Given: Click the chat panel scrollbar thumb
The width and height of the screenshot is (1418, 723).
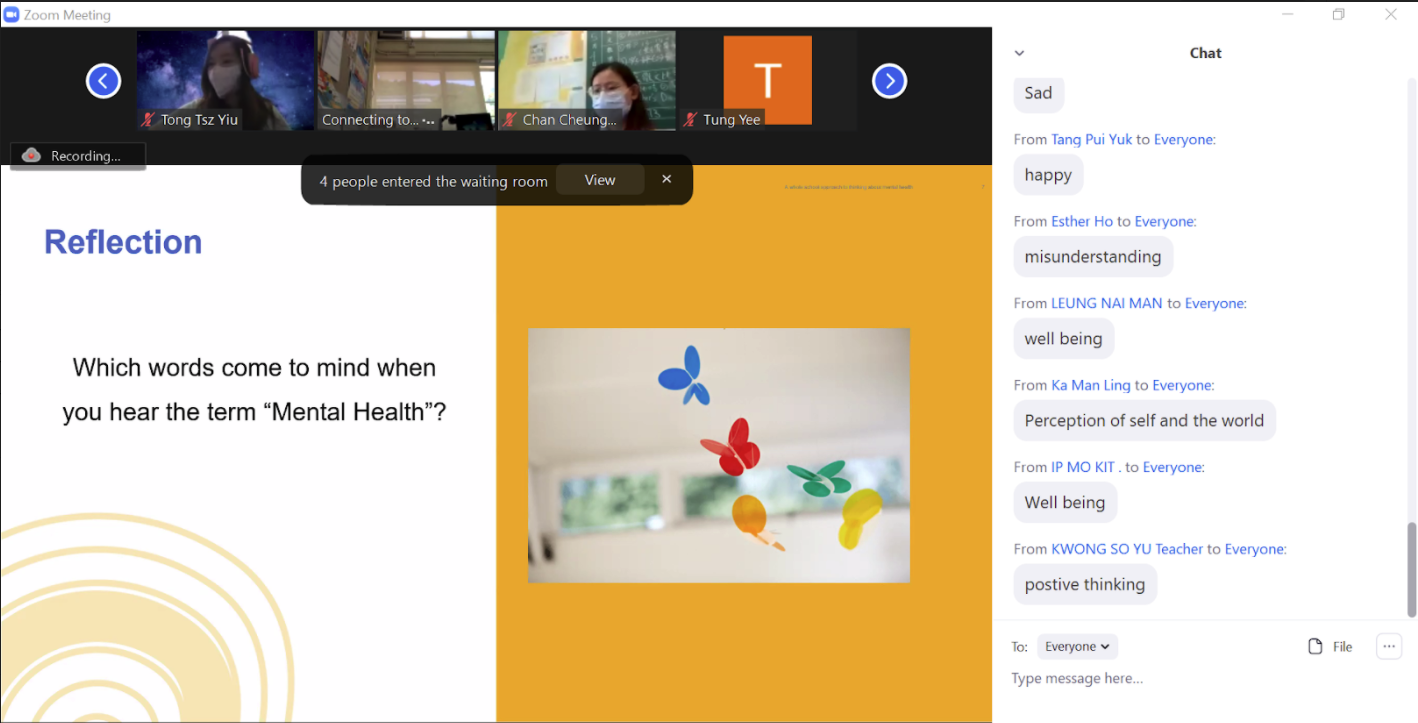Looking at the screenshot, I should [x=1411, y=569].
